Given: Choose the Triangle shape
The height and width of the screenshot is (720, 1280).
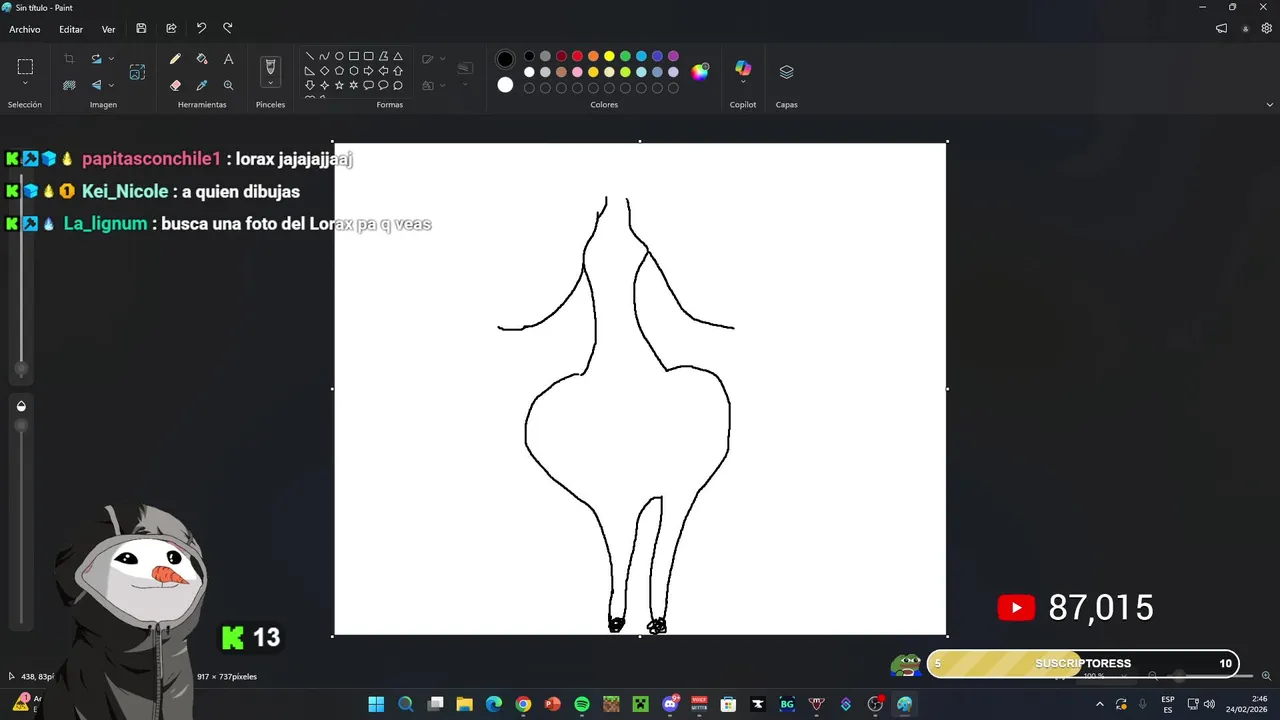Looking at the screenshot, I should coord(398,56).
